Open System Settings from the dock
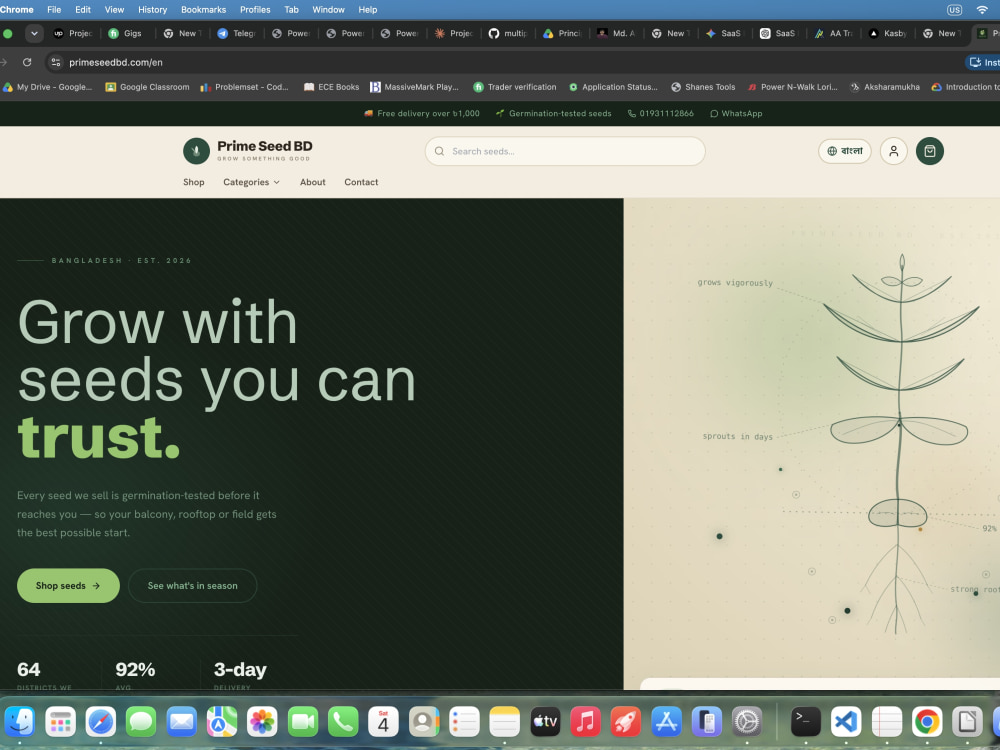1000x750 pixels. [747, 722]
